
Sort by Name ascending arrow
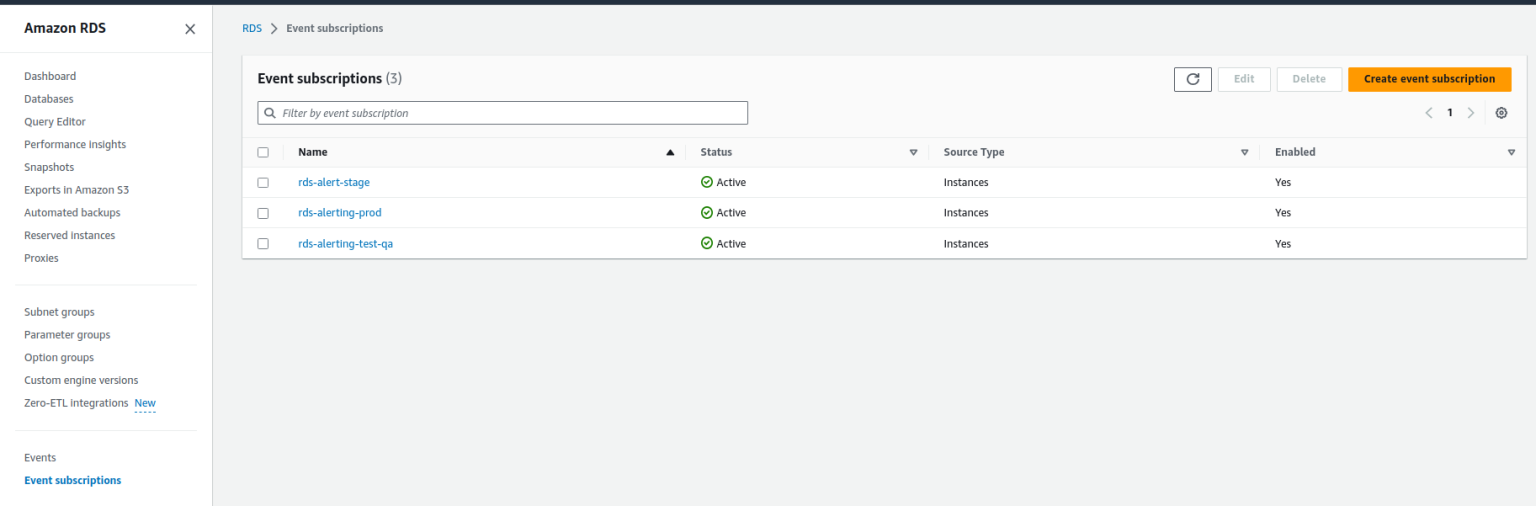670,152
